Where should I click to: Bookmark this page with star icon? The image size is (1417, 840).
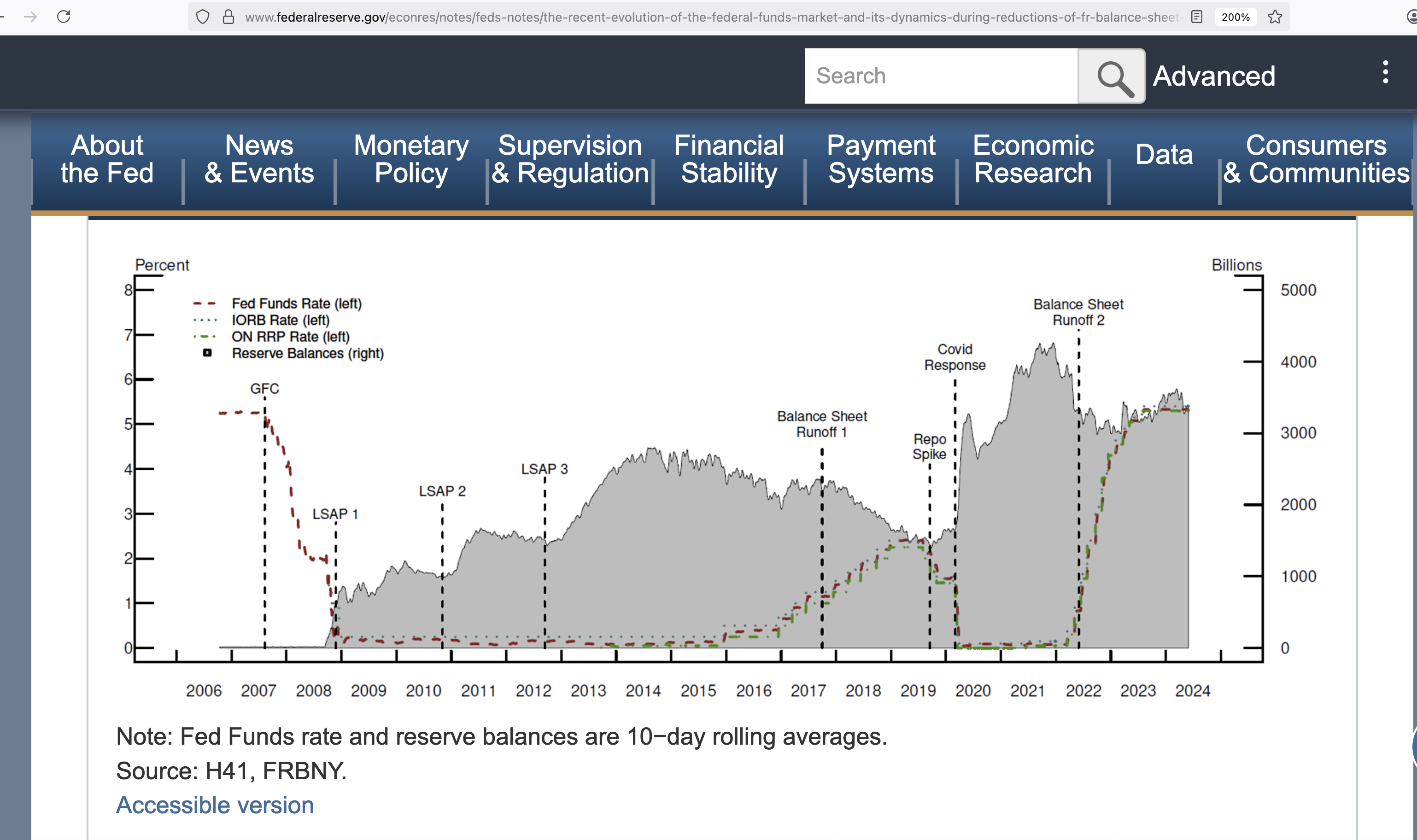click(x=1275, y=17)
